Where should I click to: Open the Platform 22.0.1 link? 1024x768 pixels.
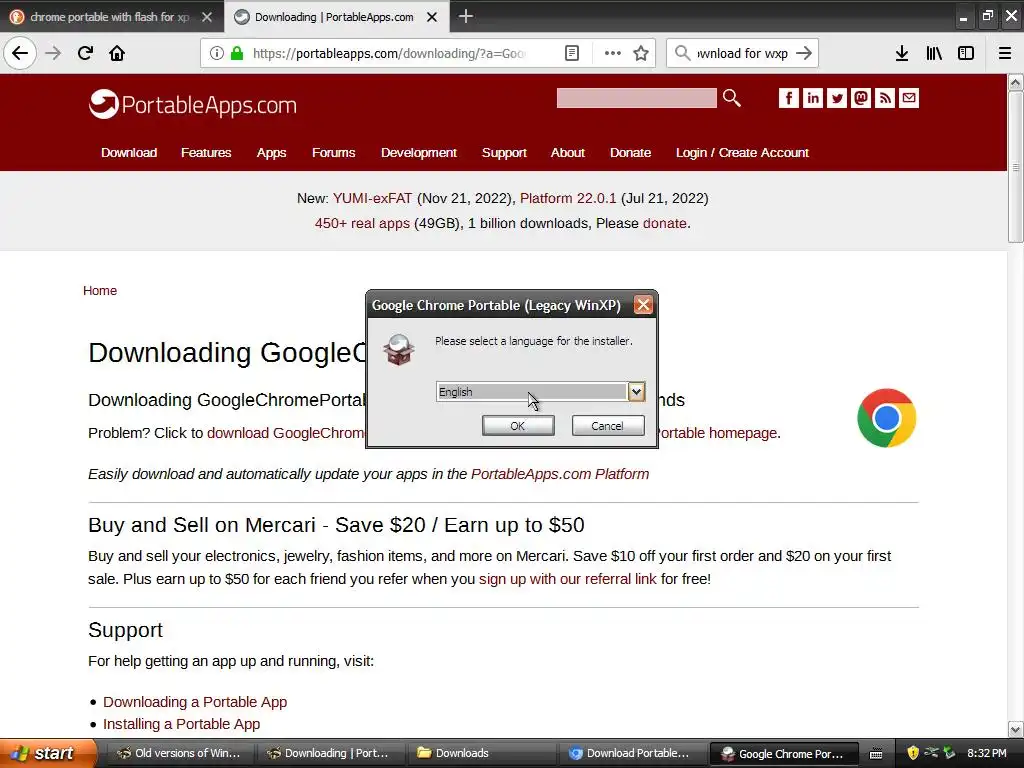tap(568, 198)
